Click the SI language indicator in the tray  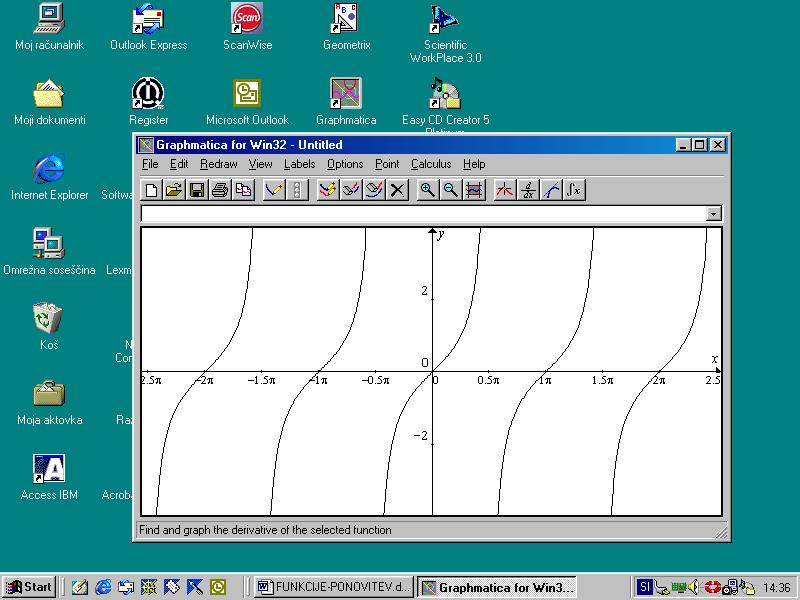(x=644, y=587)
